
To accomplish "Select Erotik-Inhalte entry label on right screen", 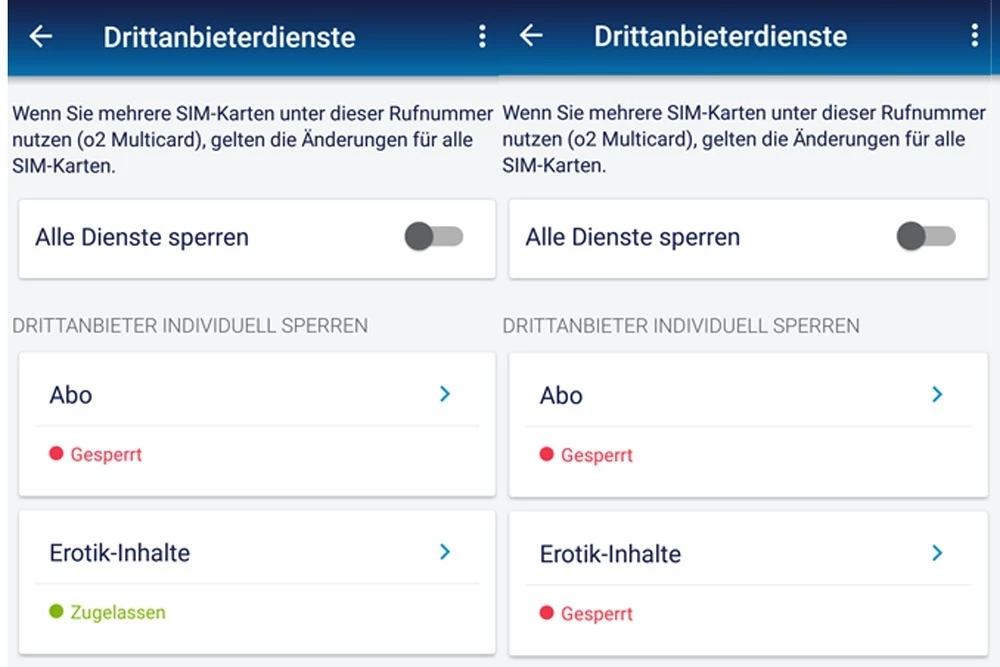I will point(610,554).
